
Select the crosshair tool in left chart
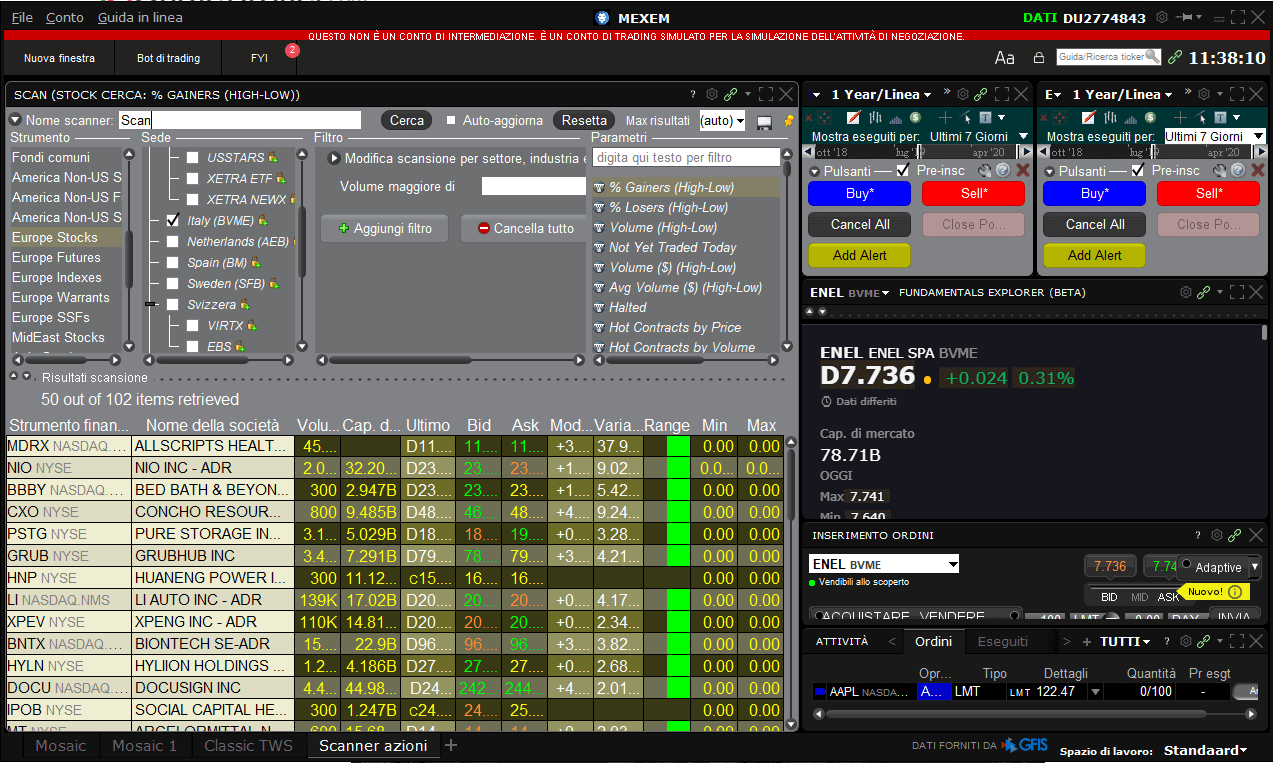pos(944,117)
